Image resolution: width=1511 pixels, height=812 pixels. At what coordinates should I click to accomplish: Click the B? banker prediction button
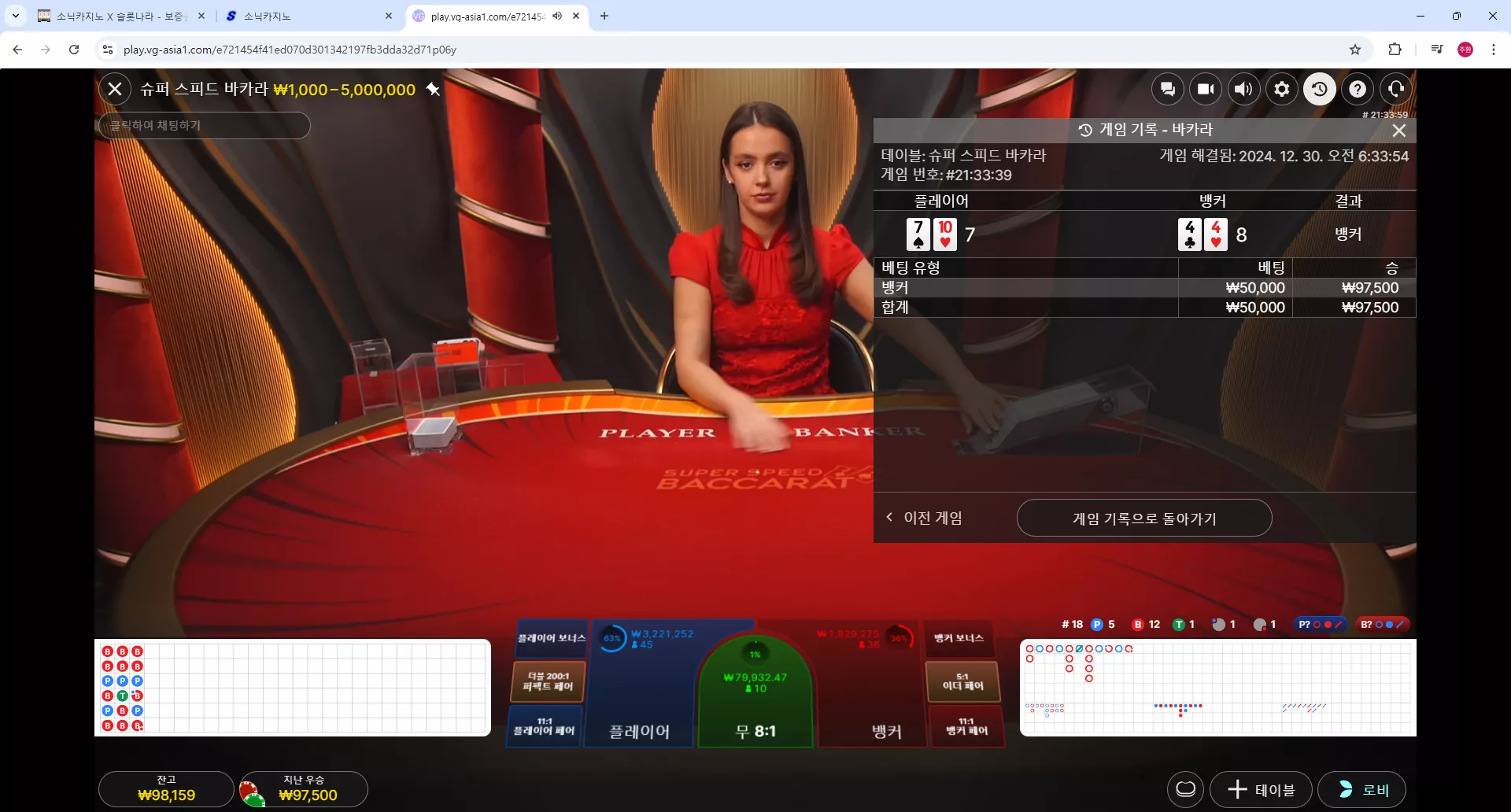pyautogui.click(x=1383, y=624)
